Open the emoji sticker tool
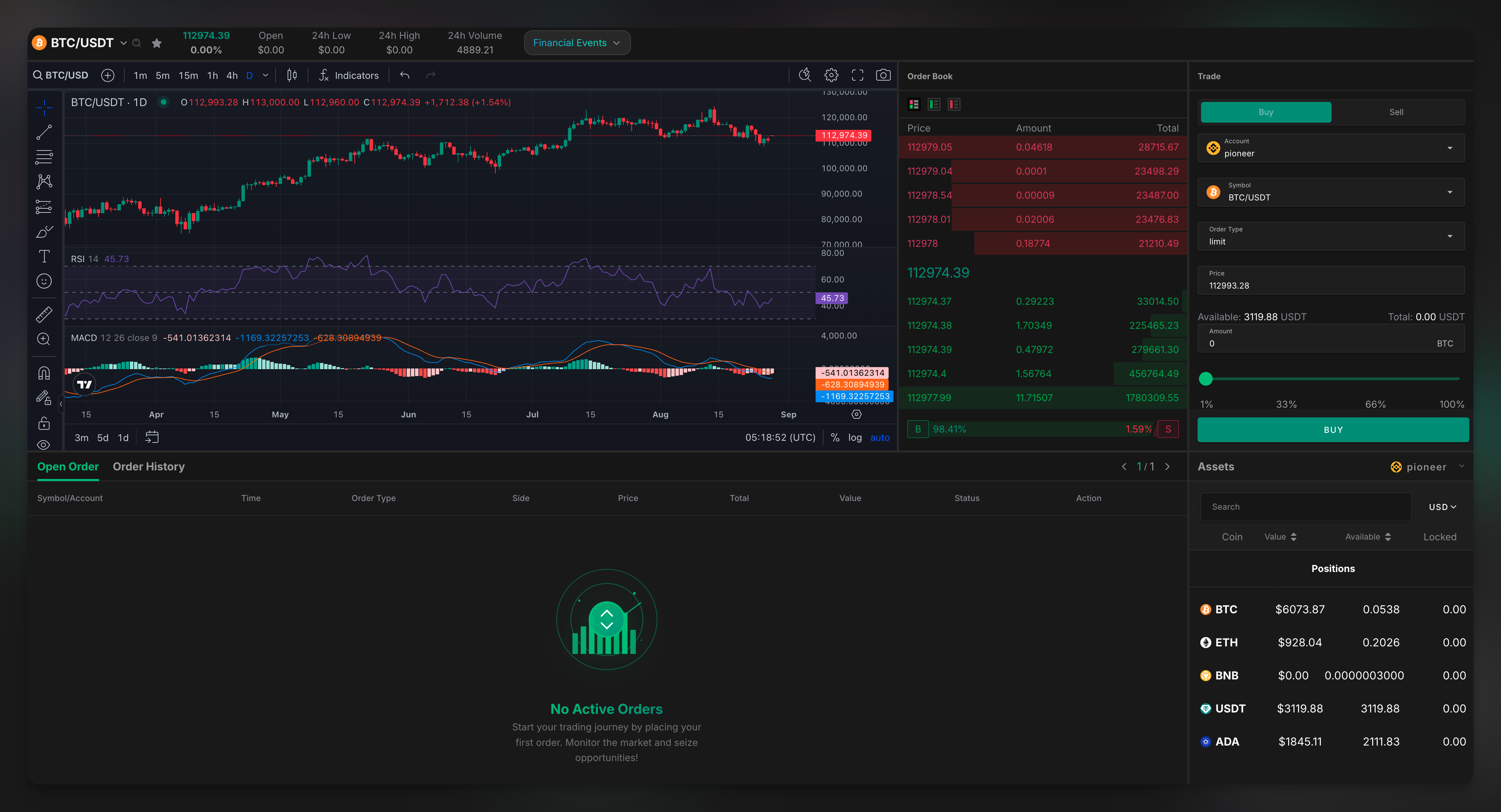This screenshot has width=1501, height=812. (44, 281)
